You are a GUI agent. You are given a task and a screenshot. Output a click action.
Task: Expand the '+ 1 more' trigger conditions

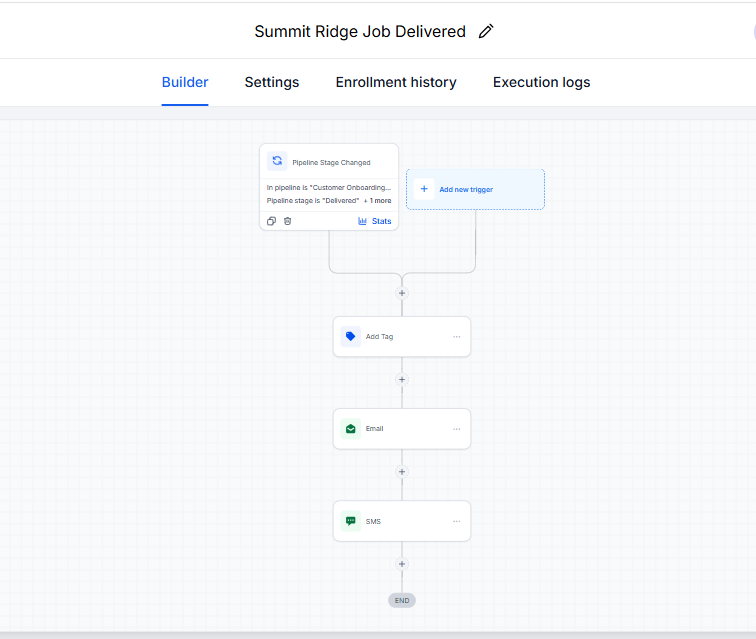point(378,201)
